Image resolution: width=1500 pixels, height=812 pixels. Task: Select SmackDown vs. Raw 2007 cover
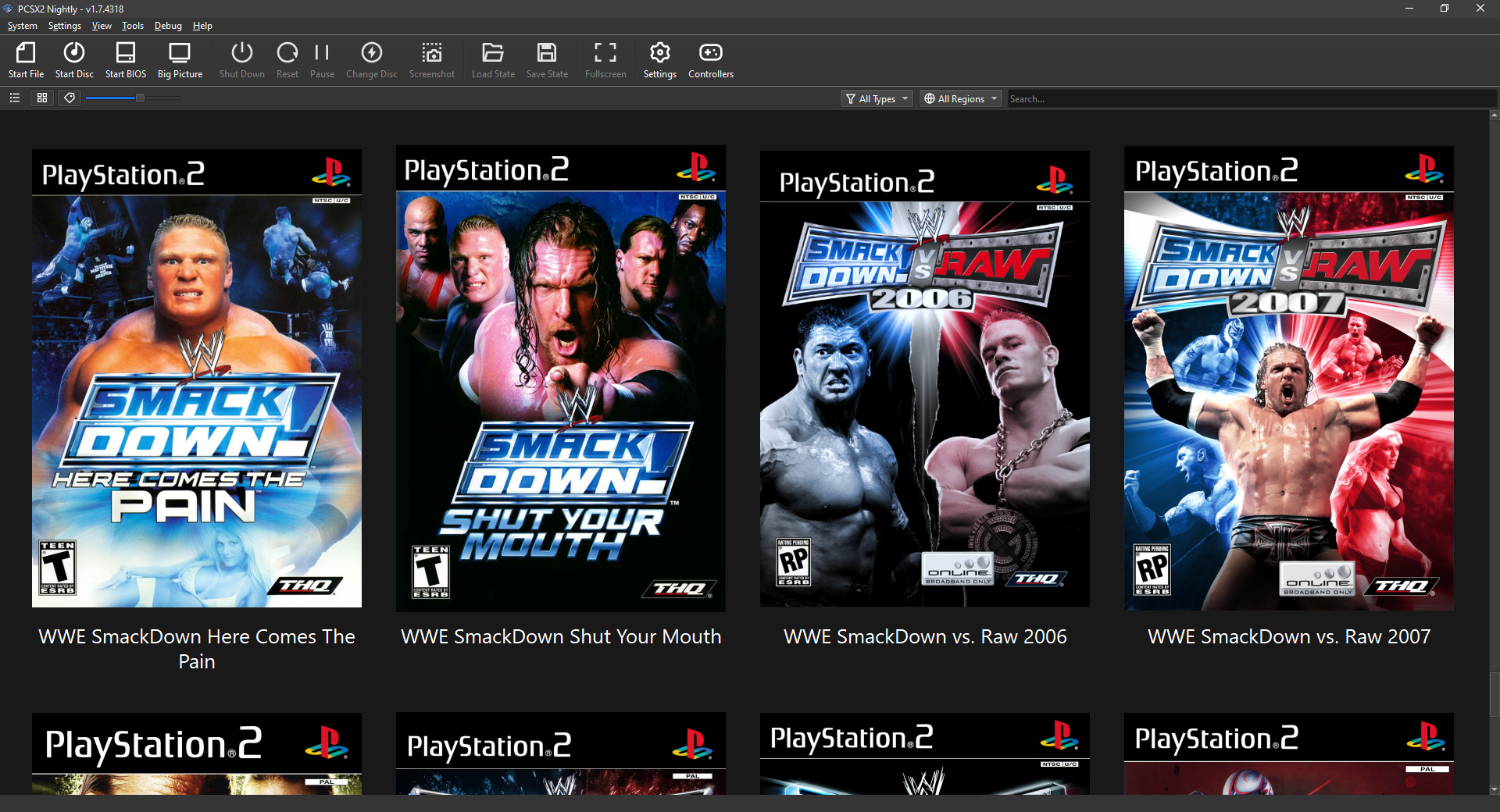click(x=1289, y=378)
